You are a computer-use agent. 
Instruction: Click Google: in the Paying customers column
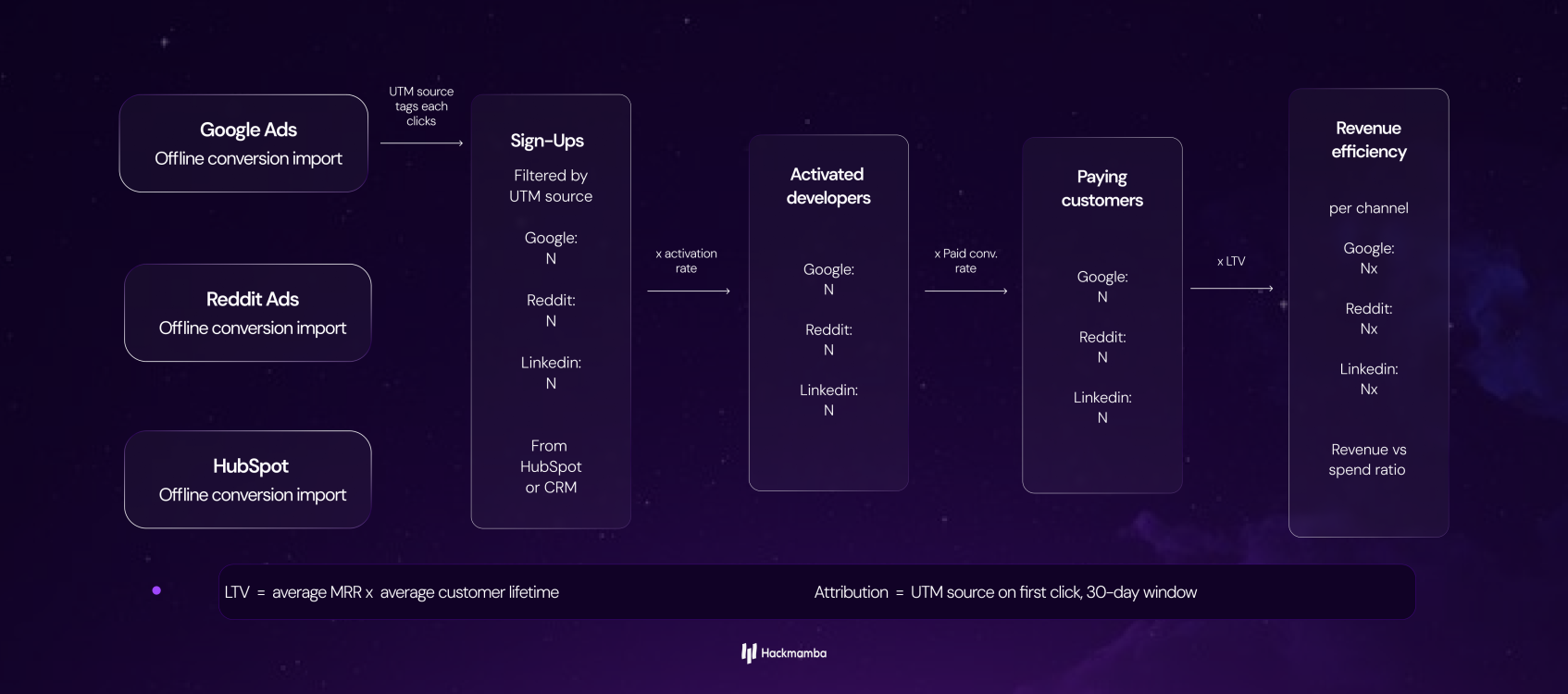coord(1102,277)
